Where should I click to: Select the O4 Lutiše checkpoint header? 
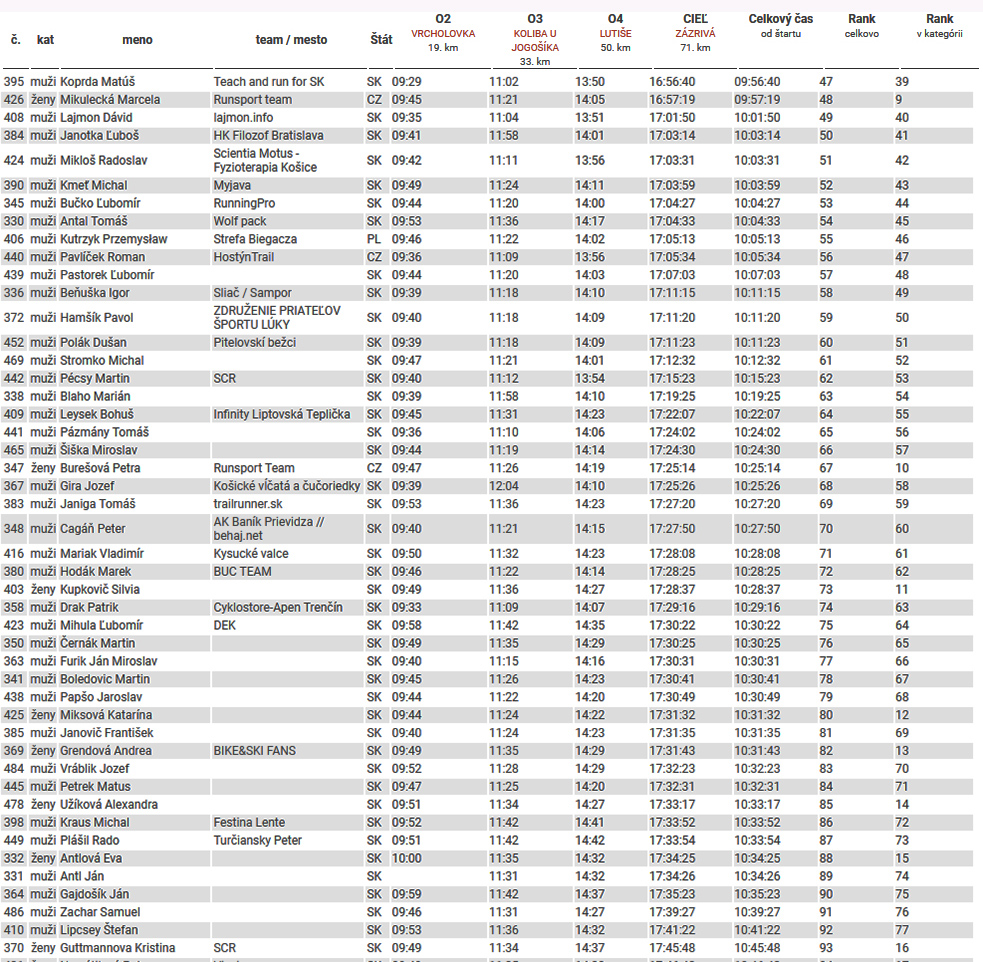point(615,33)
